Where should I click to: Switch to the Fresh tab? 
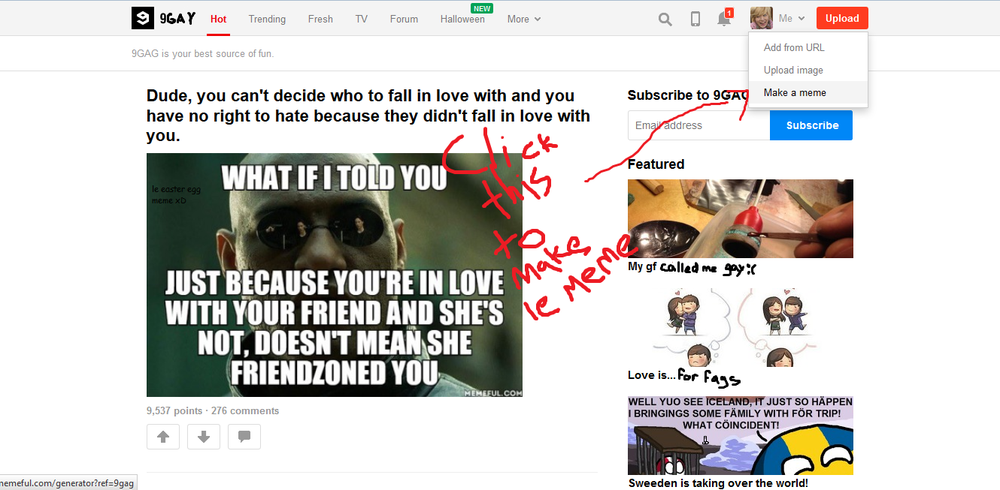[320, 19]
